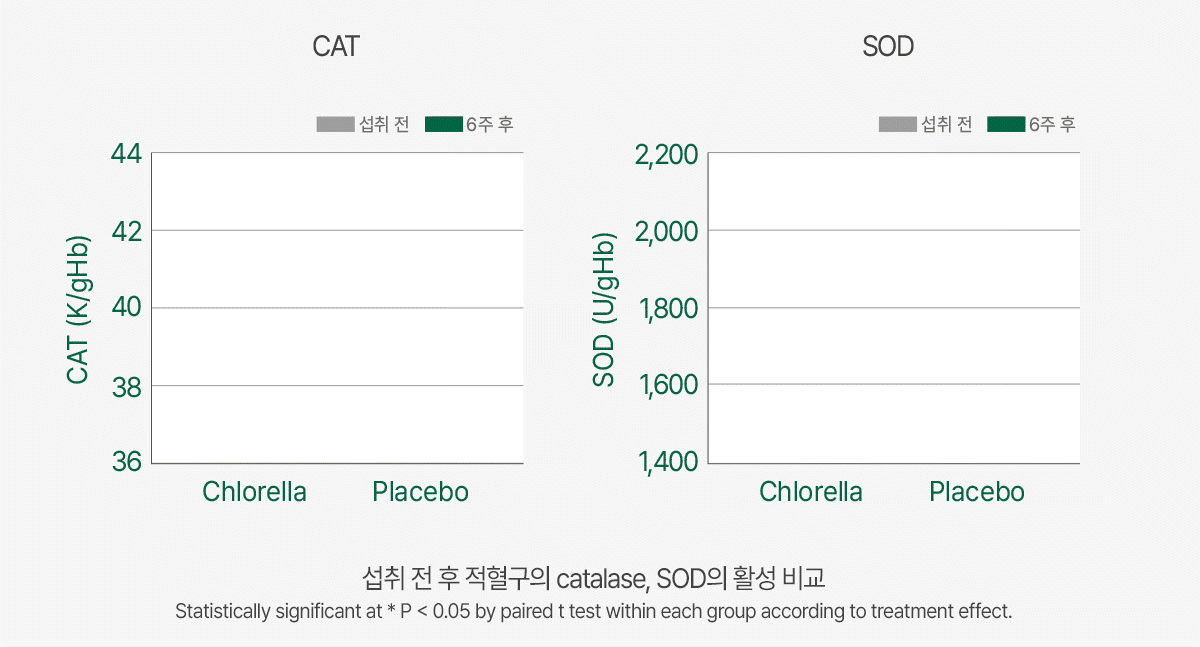Click the 36 tick on CAT axis
The height and width of the screenshot is (647, 1200).
point(125,462)
